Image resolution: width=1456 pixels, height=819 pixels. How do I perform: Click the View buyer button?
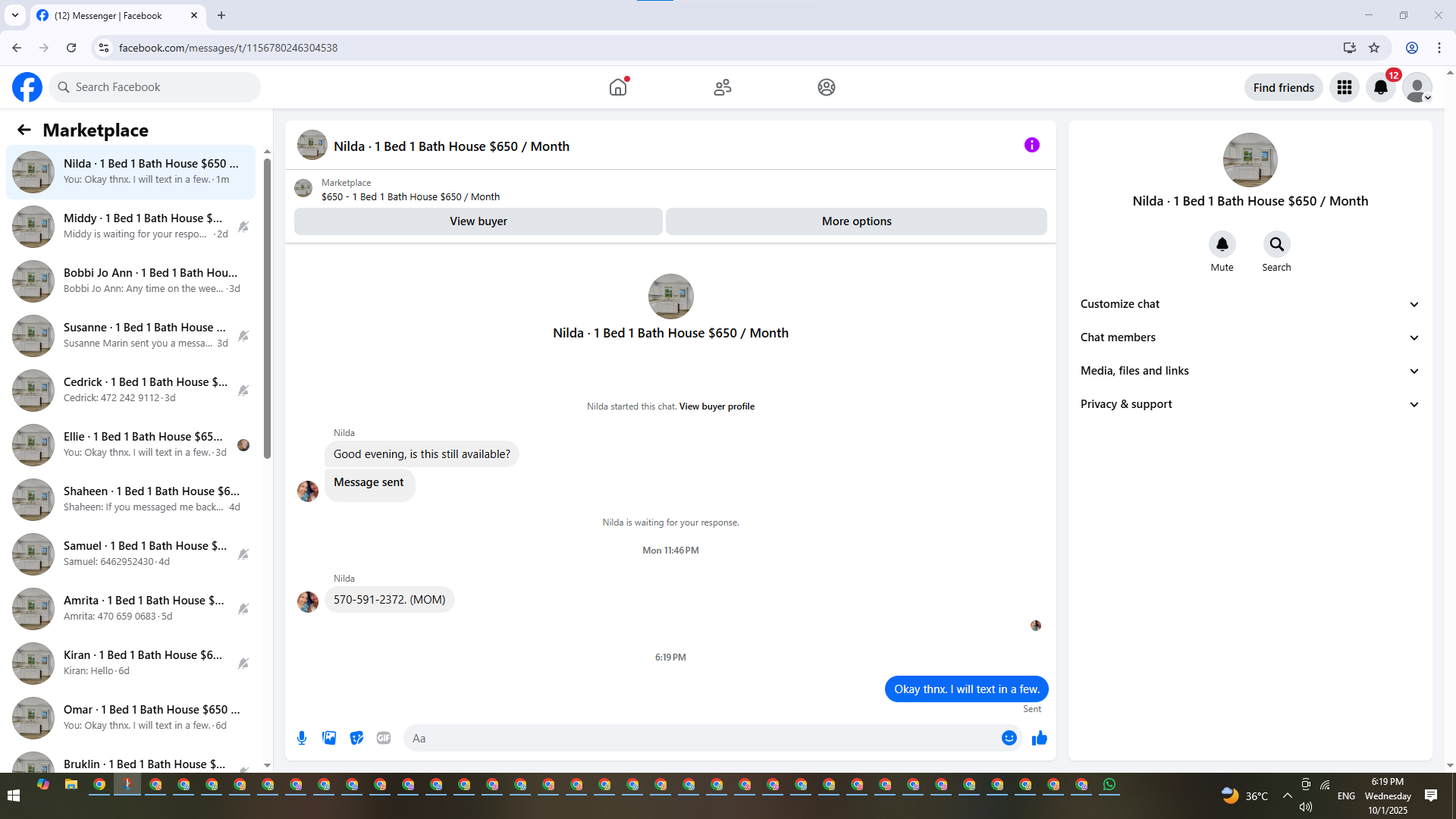coord(479,221)
